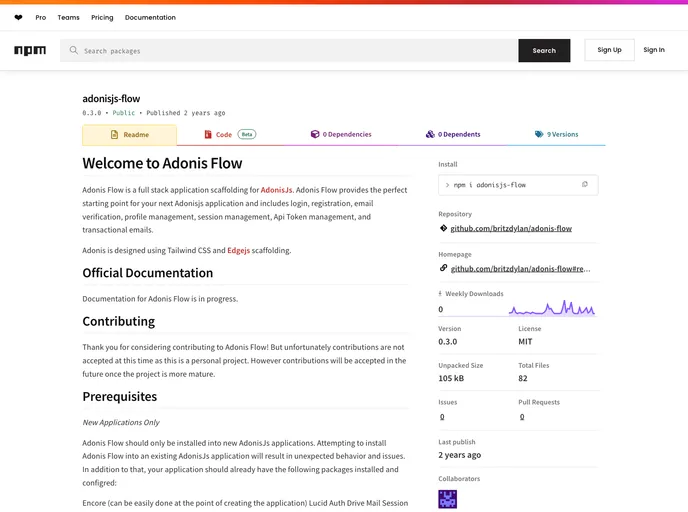Click the Weekly Downloads arrow icon

click(x=440, y=294)
